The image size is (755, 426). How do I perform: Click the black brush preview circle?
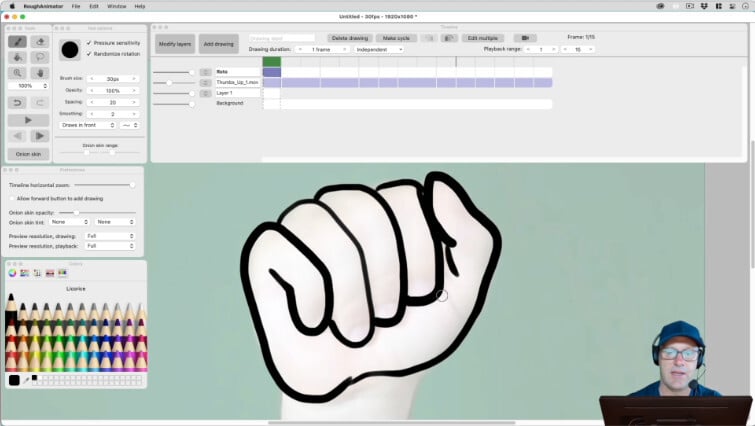[x=70, y=50]
